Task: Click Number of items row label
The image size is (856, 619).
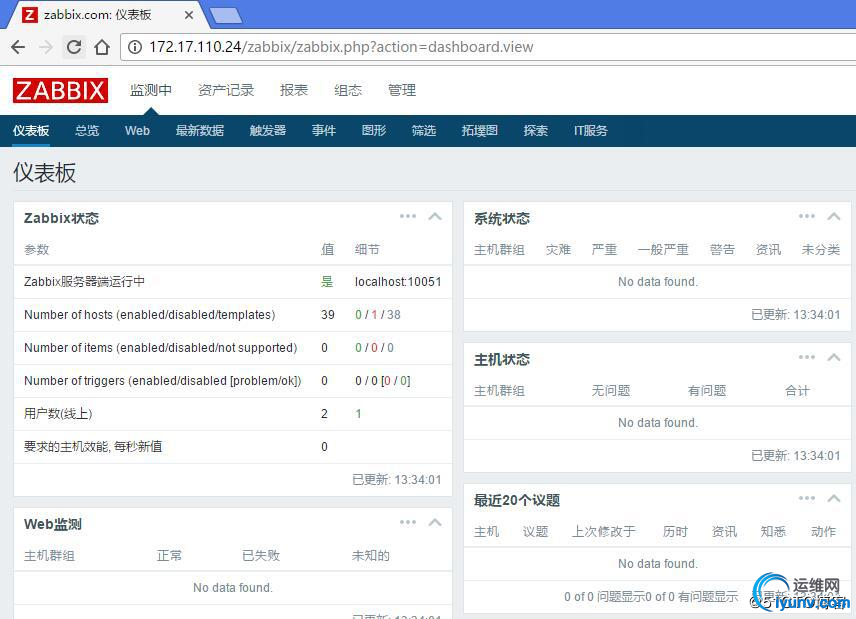Action: click(160, 348)
